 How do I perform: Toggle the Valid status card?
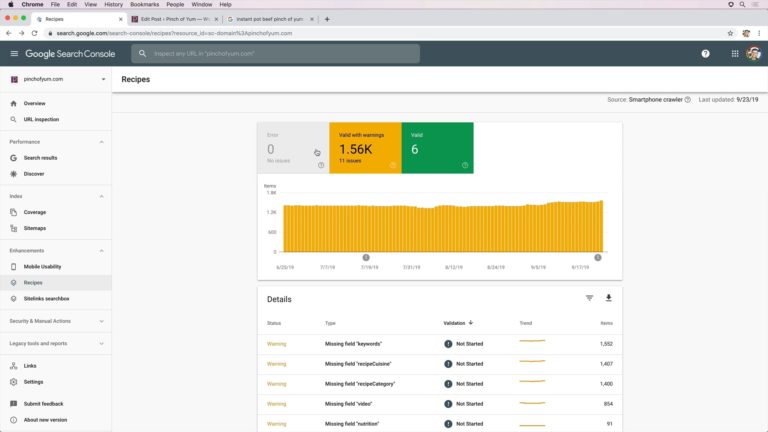(x=437, y=148)
